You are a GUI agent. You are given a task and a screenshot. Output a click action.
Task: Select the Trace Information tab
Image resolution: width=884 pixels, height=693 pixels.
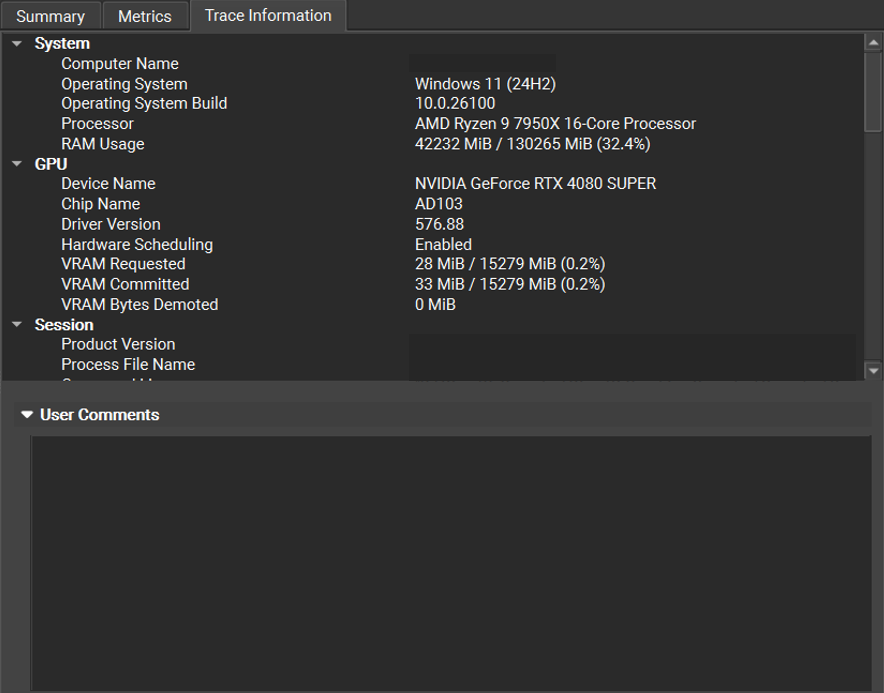[x=267, y=15]
